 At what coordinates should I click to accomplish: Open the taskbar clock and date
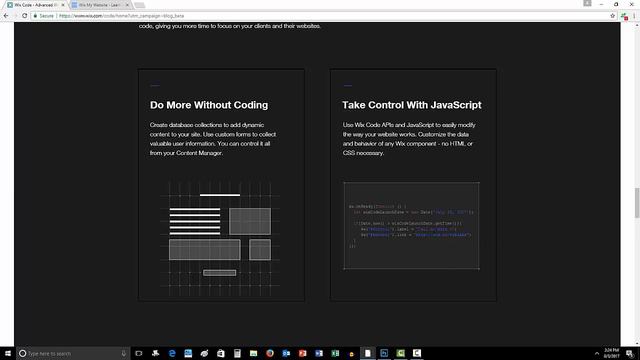611,353
